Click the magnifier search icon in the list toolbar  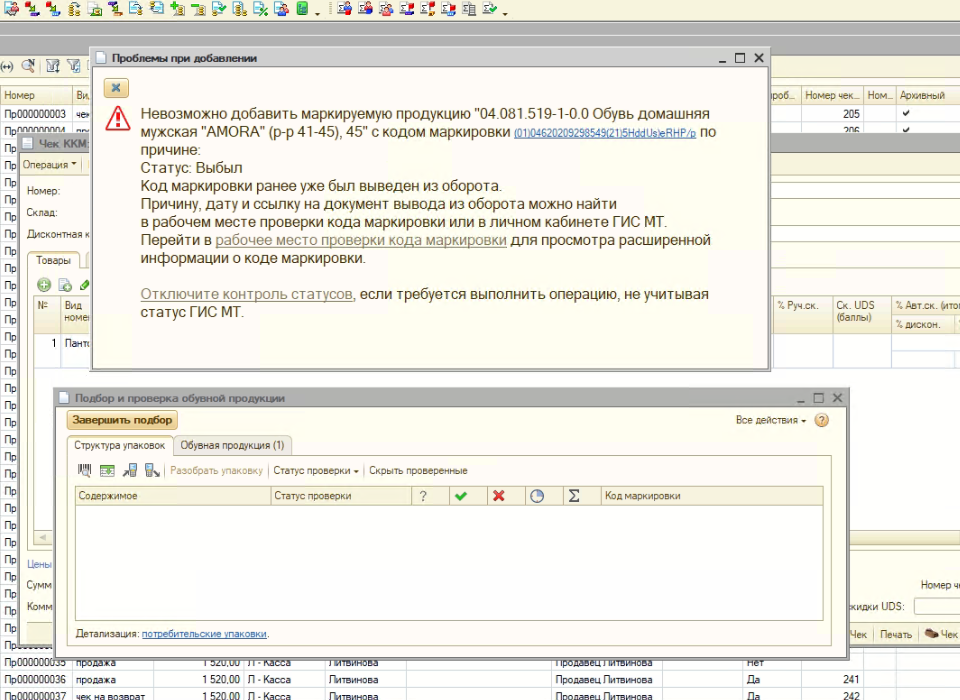(x=28, y=66)
